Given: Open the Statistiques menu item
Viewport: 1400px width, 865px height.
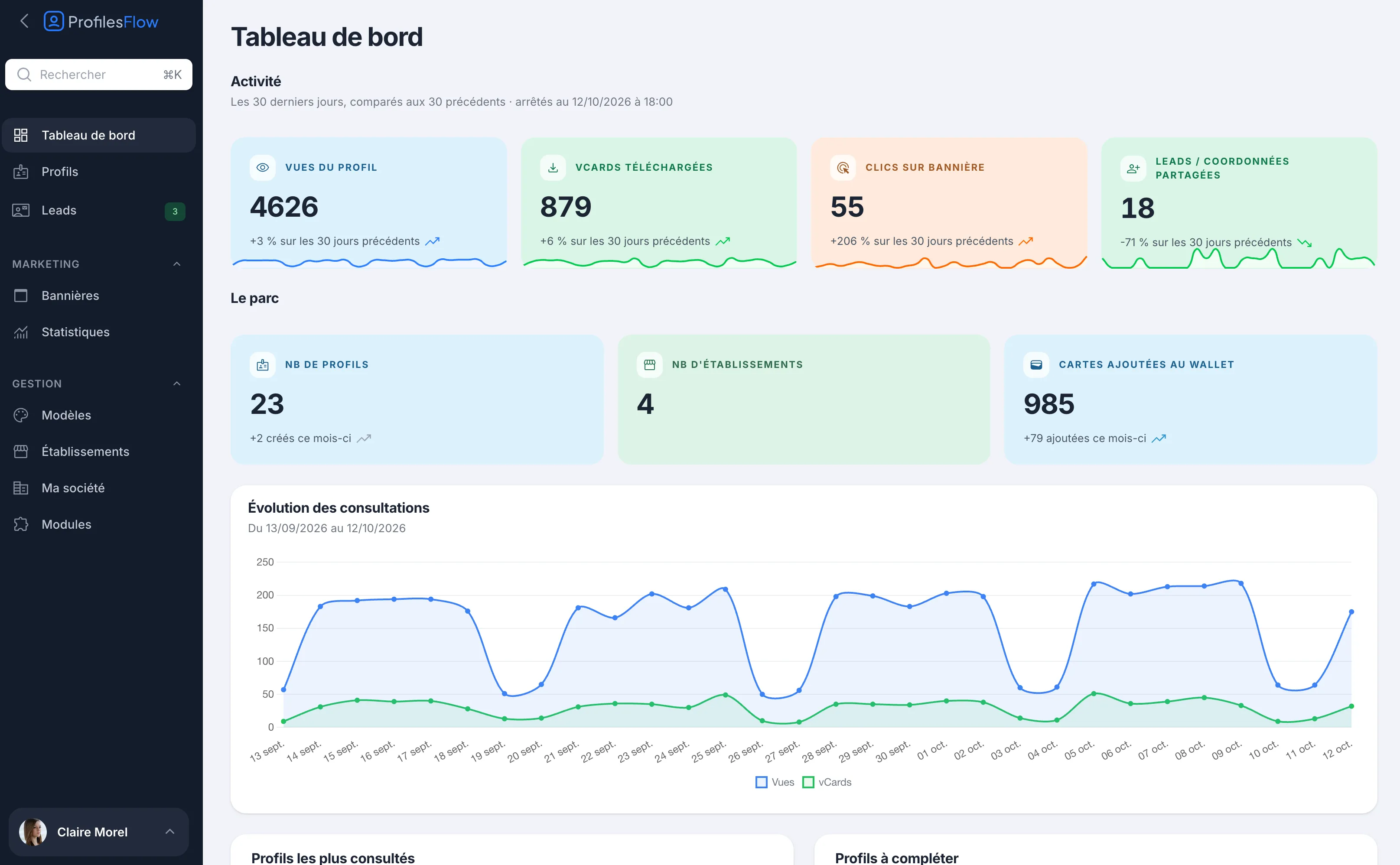Looking at the screenshot, I should point(98,332).
